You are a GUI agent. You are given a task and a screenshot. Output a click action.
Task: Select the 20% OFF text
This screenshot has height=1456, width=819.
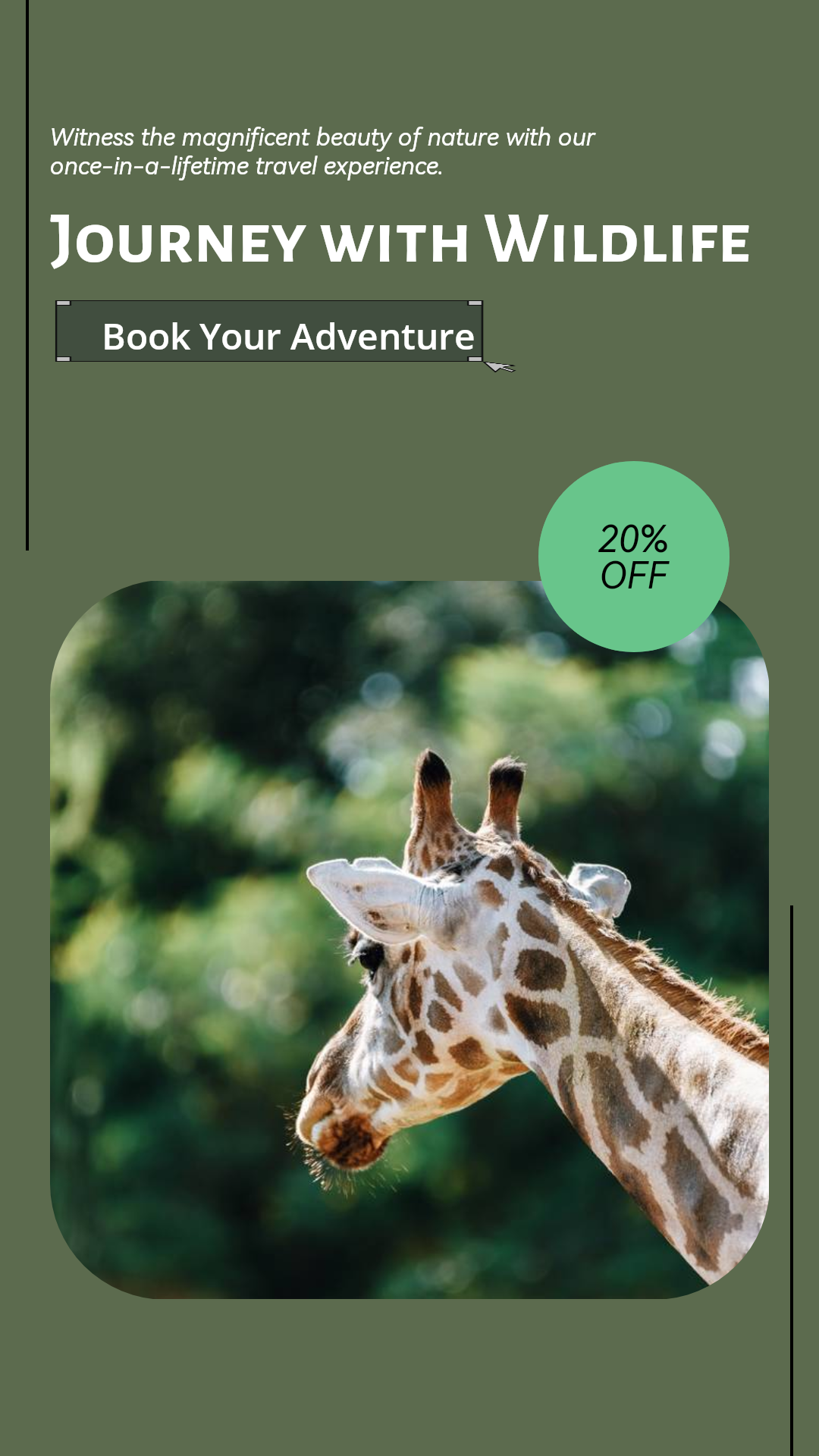tap(634, 557)
